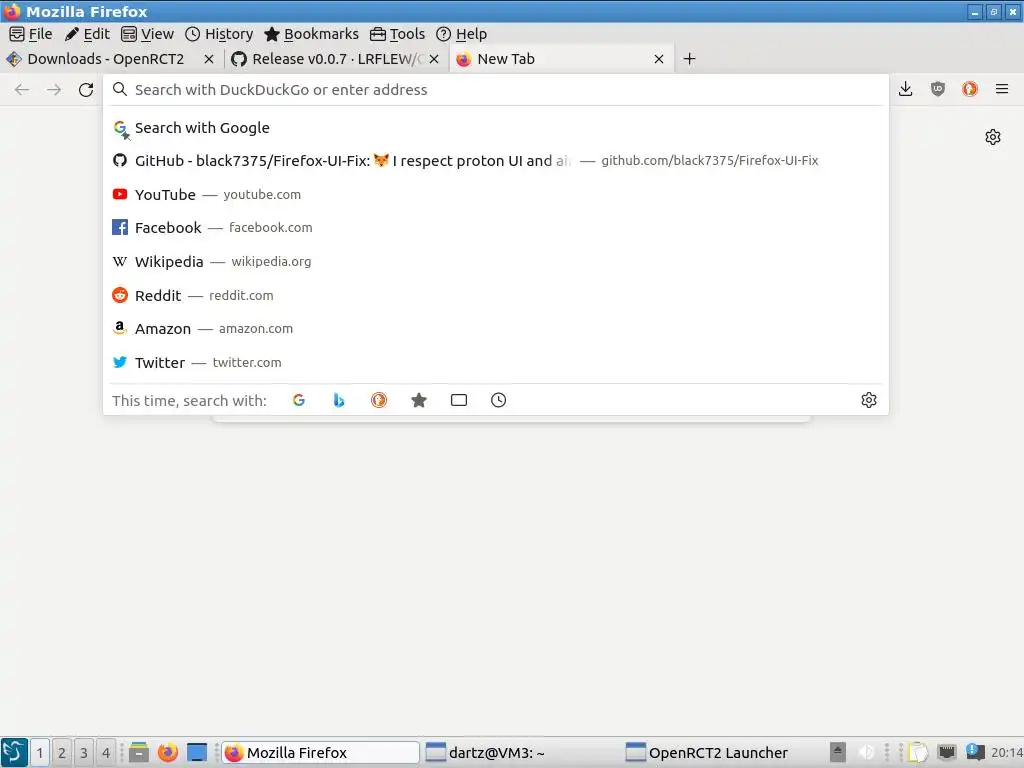Switch to workspace 4

click(106, 752)
